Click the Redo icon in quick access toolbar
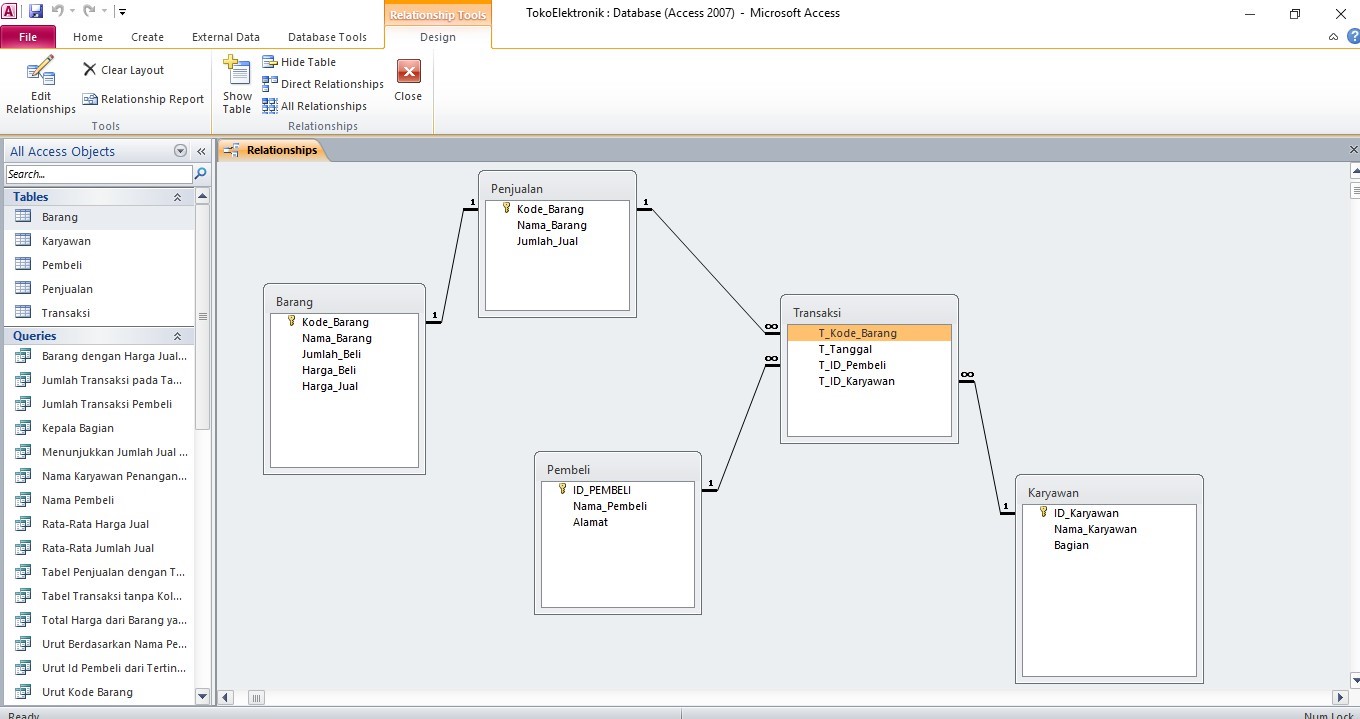The height and width of the screenshot is (719, 1360). (x=89, y=12)
